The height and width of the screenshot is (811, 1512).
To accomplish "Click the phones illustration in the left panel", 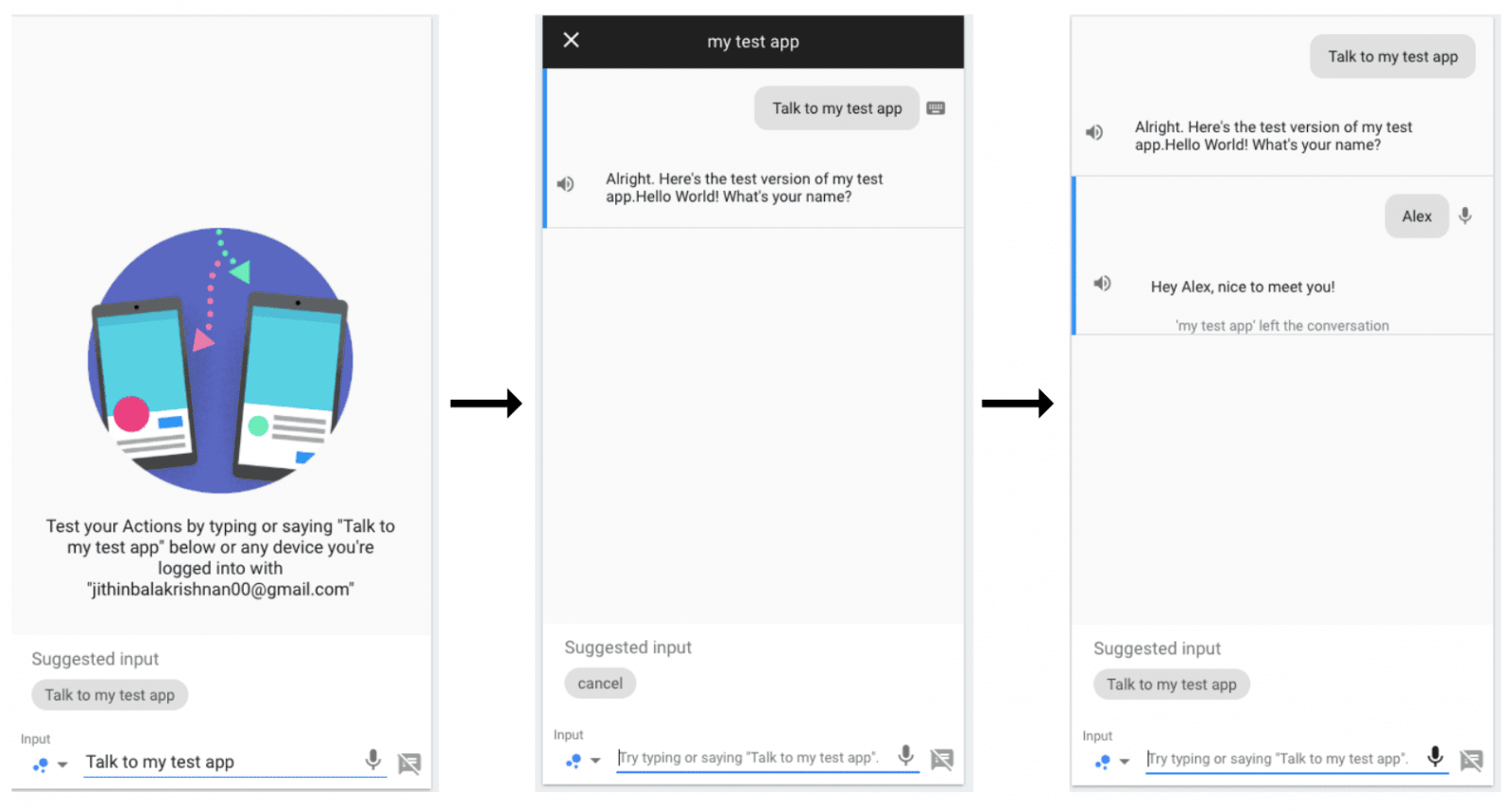I will click(x=220, y=360).
